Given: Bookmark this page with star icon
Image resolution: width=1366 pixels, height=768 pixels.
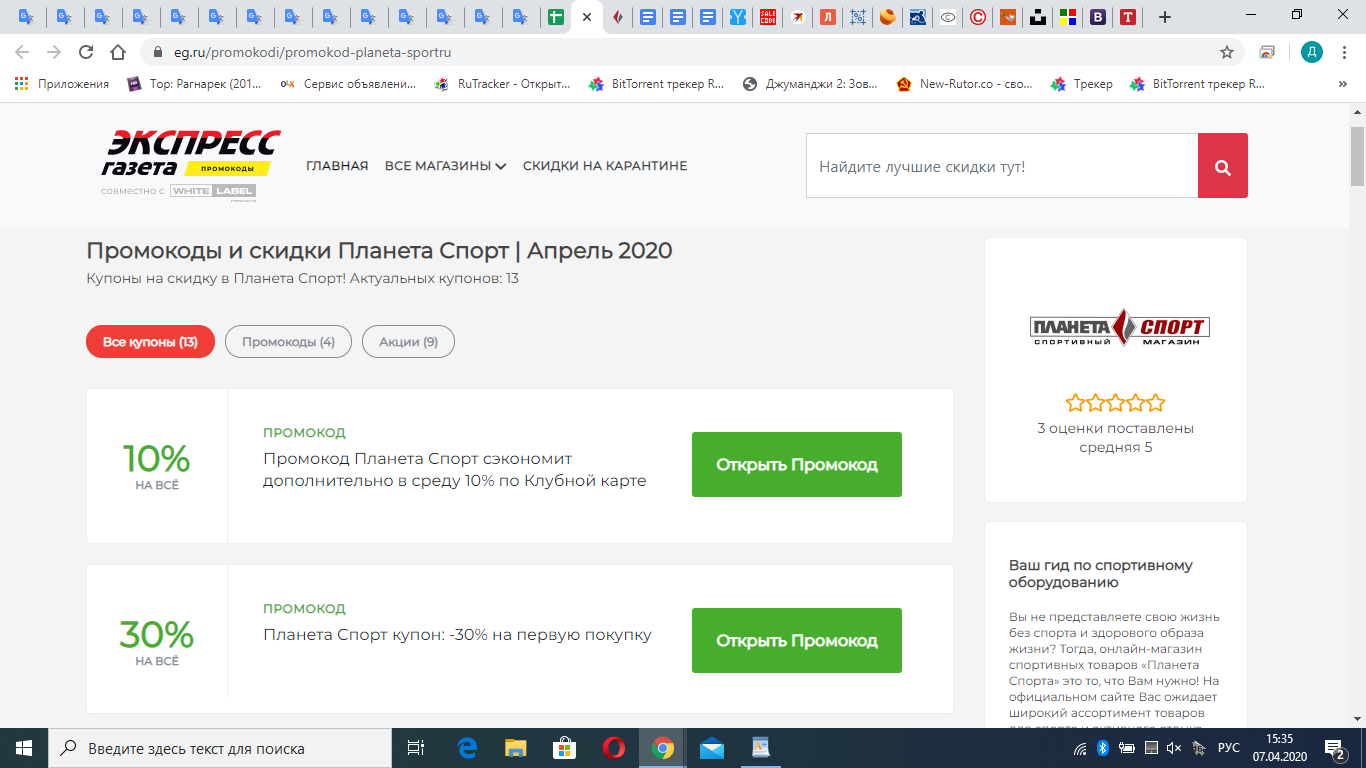Looking at the screenshot, I should pos(1226,52).
